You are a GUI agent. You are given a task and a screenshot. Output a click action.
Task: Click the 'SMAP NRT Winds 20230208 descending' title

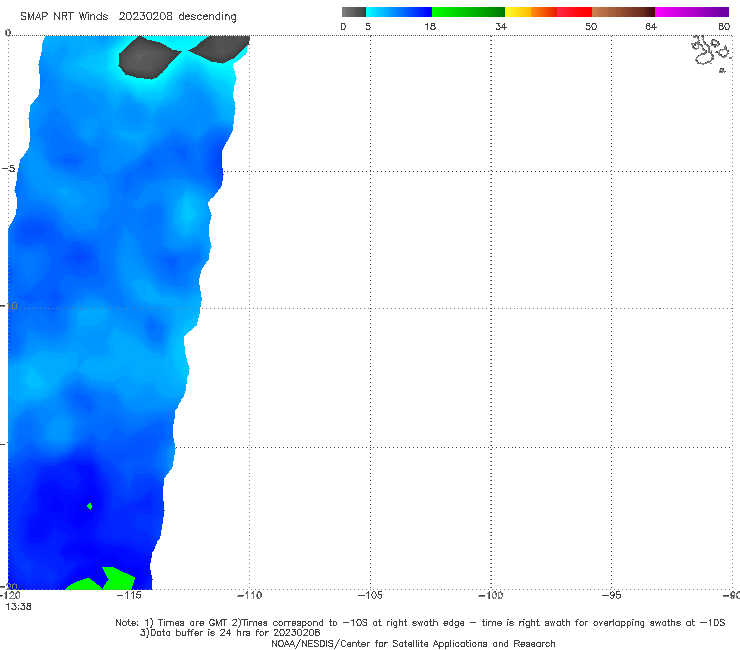click(128, 17)
